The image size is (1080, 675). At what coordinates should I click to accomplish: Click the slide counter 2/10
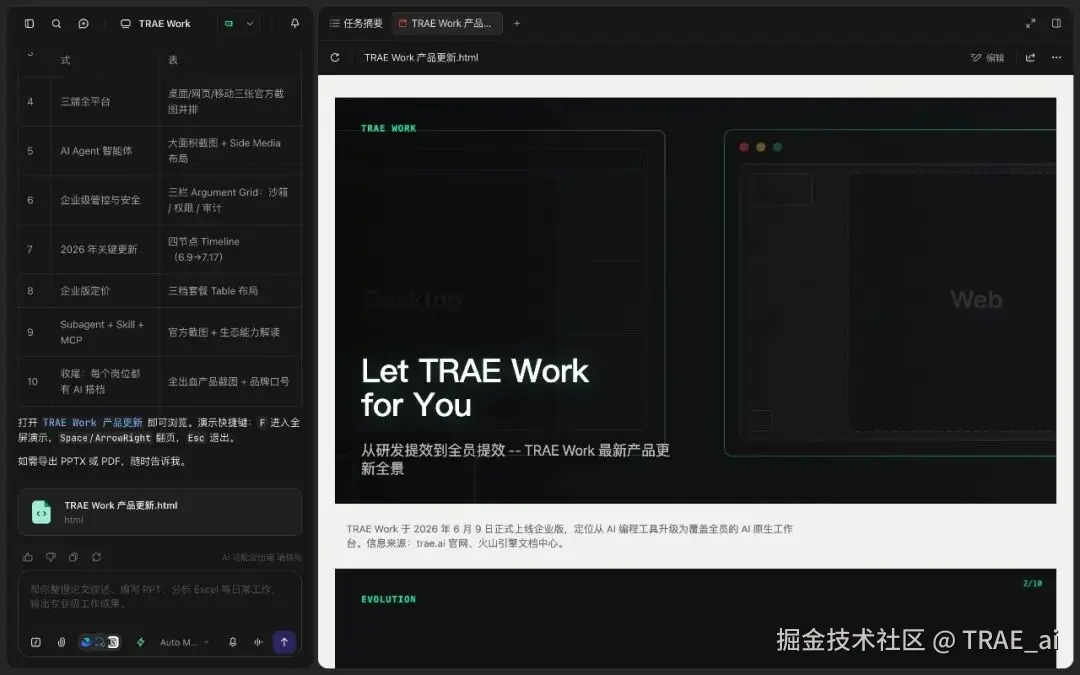1032,583
